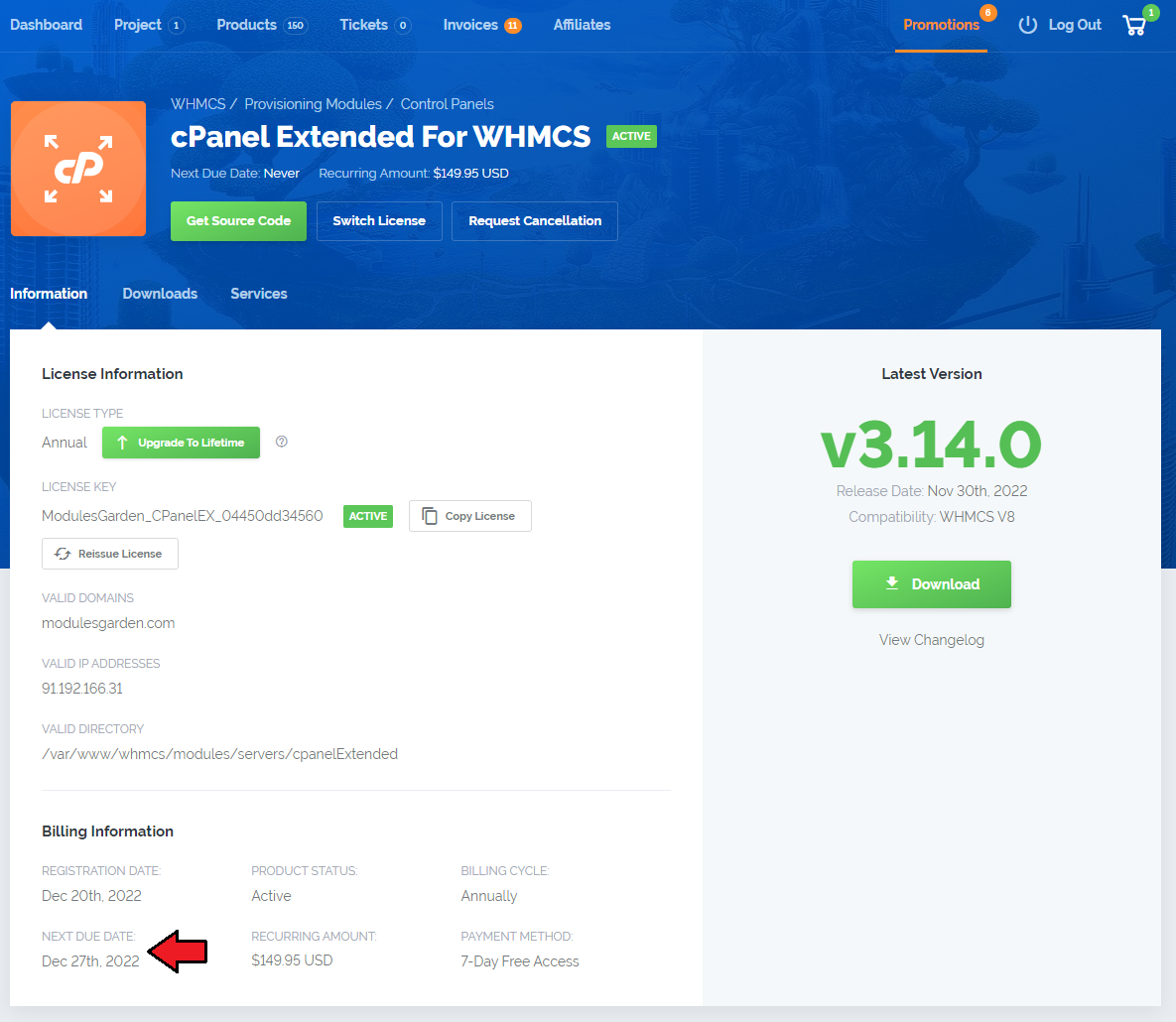Screen dimensions: 1176x1022
Task: Click the Switch License button
Action: point(379,221)
